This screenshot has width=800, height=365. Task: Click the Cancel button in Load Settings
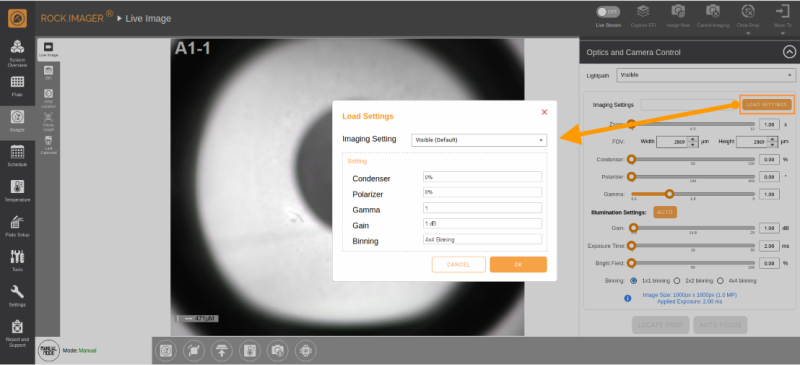coord(458,264)
